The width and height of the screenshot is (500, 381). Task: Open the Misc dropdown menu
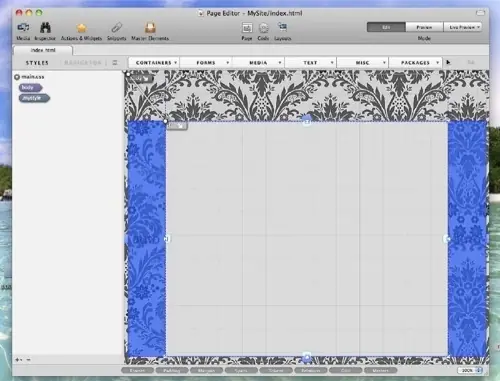(x=363, y=63)
